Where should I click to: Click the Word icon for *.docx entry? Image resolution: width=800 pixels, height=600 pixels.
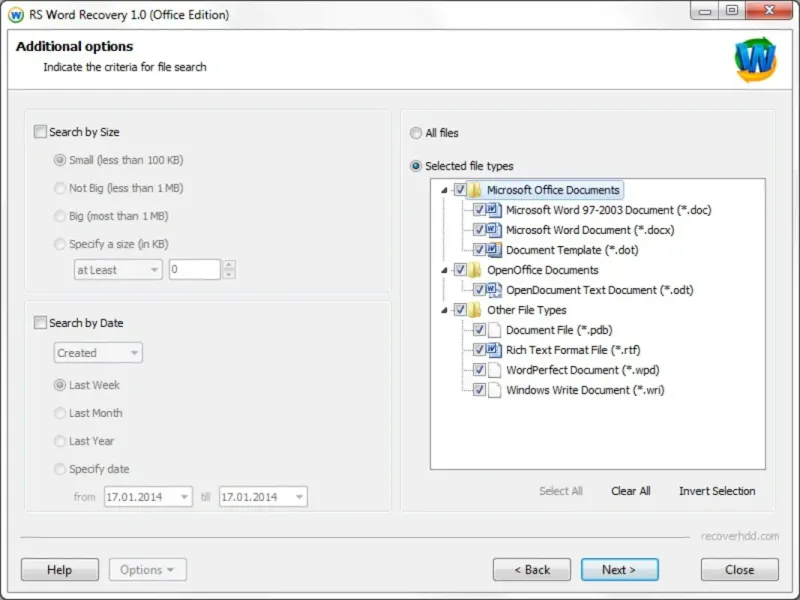494,230
